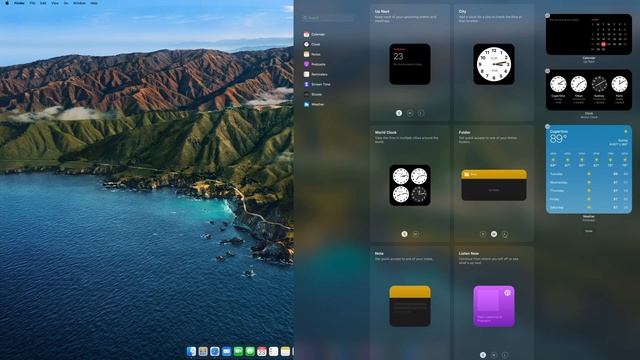
Task: Remove the Calendar widget with its minus button
Action: [x=547, y=16]
